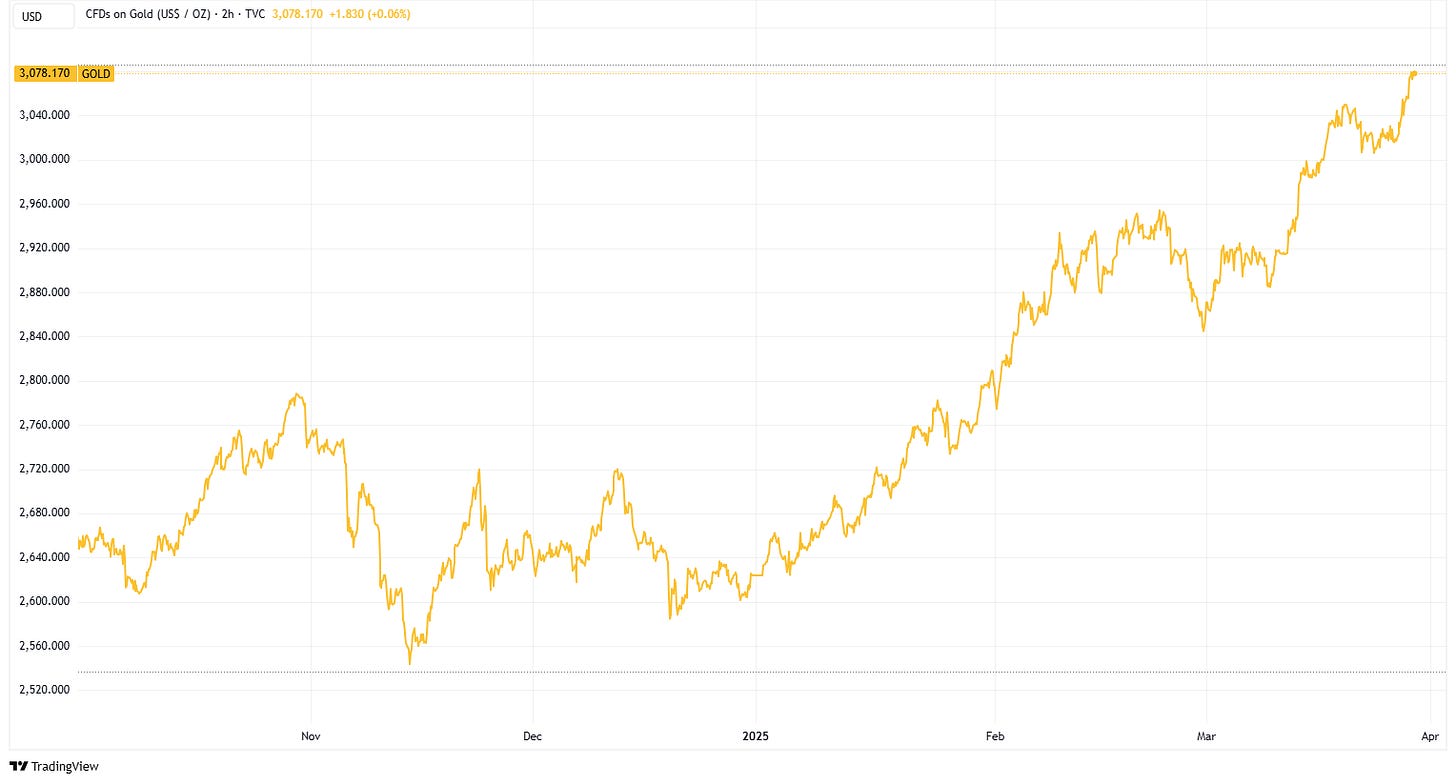Click the 3,078.170 current price tag
This screenshot has height=782, width=1456.
click(x=44, y=73)
